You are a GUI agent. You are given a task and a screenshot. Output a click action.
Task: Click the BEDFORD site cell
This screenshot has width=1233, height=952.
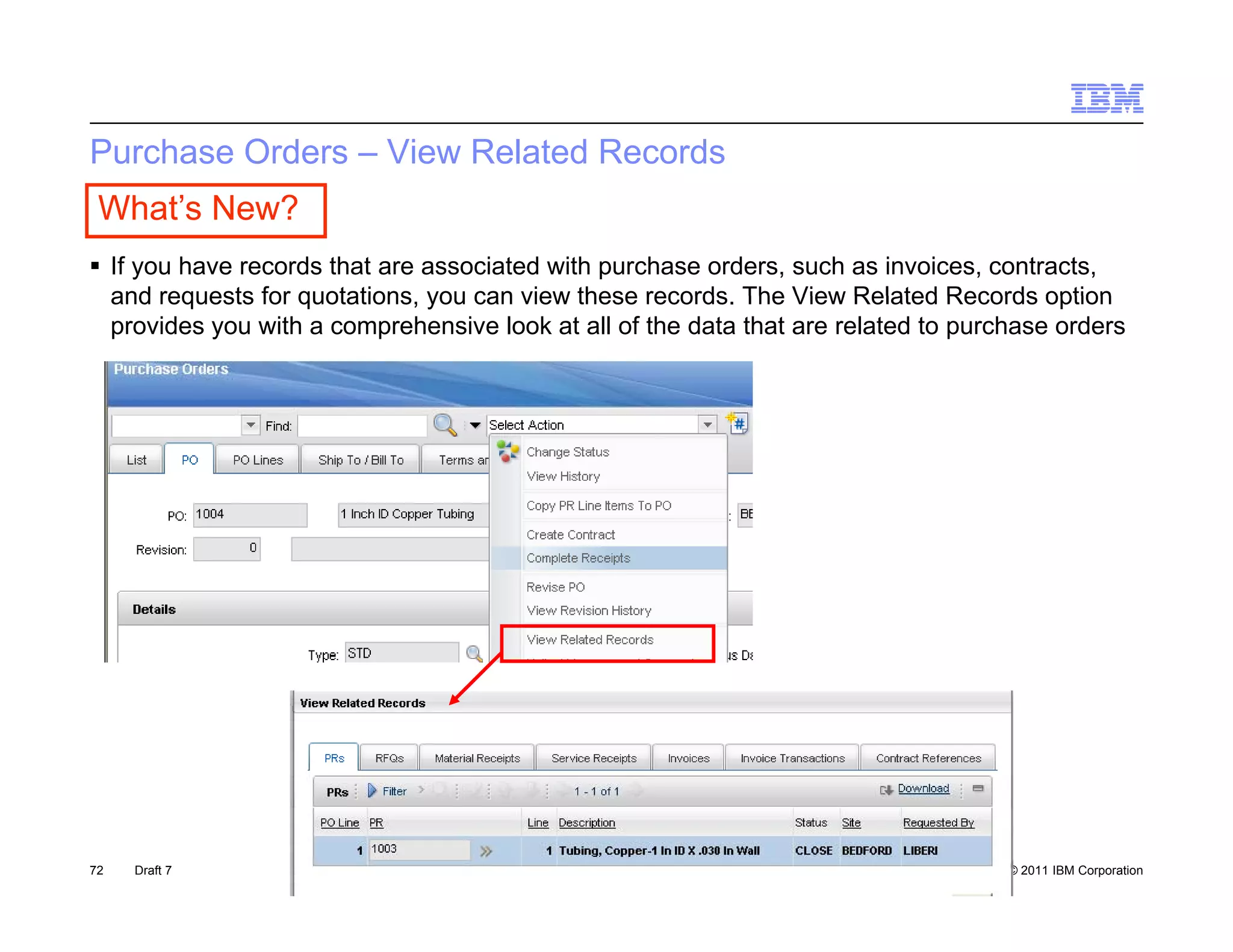click(x=867, y=851)
